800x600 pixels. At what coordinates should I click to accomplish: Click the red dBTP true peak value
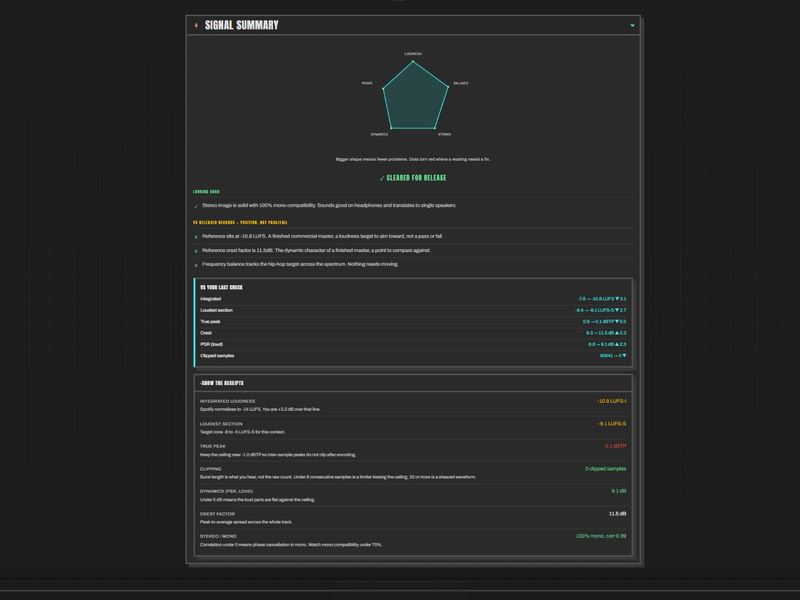pyautogui.click(x=615, y=446)
